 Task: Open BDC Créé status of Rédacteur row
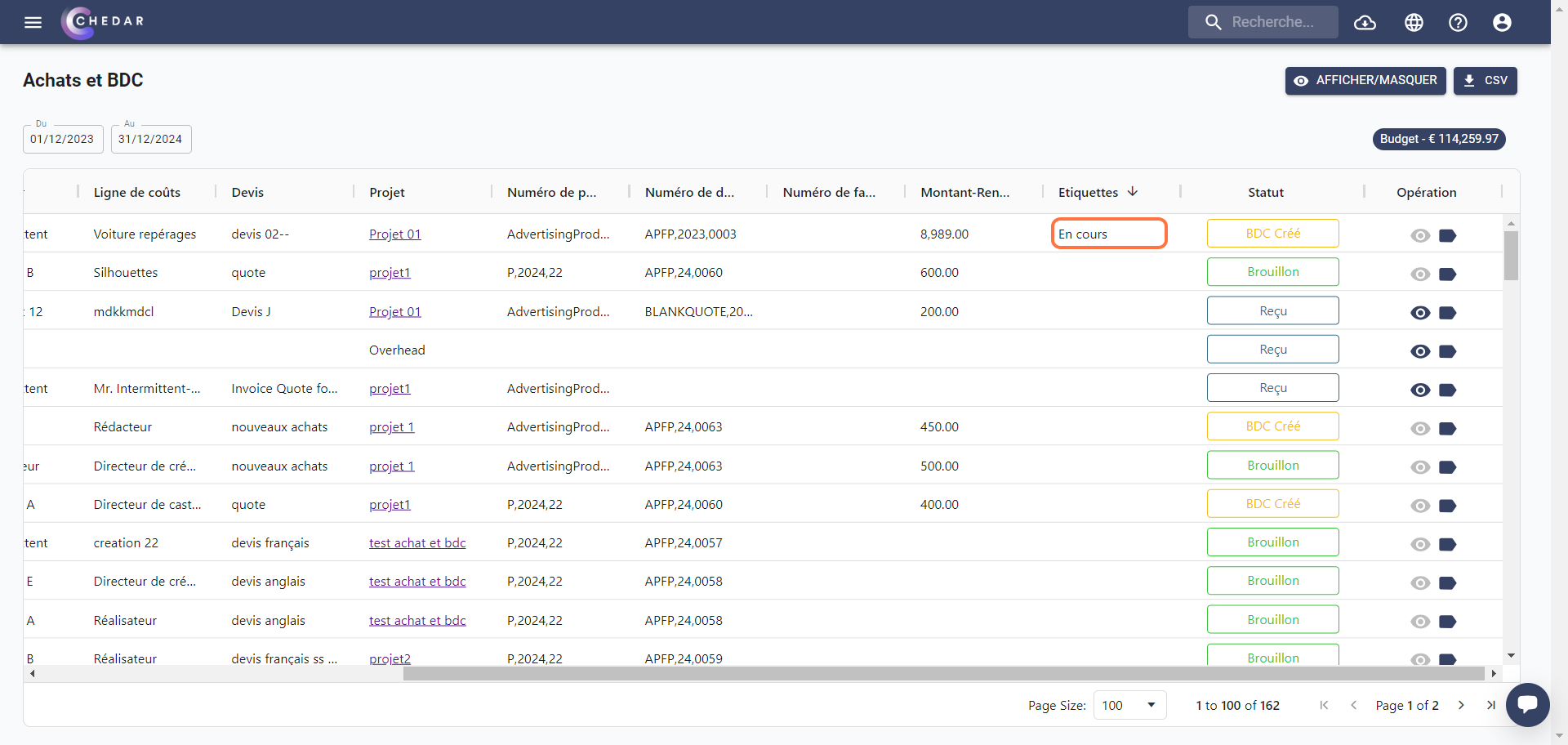[x=1272, y=426]
